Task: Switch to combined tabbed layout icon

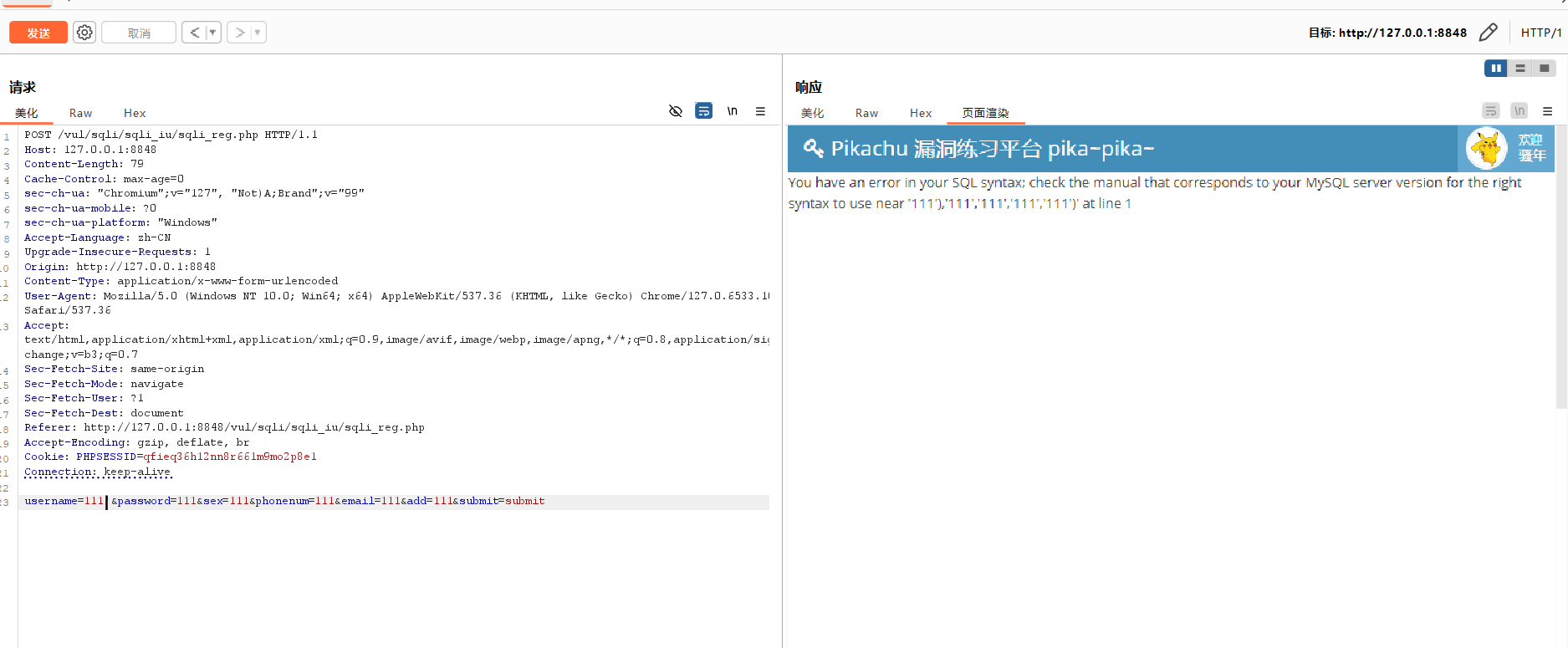Action: 1544,69
